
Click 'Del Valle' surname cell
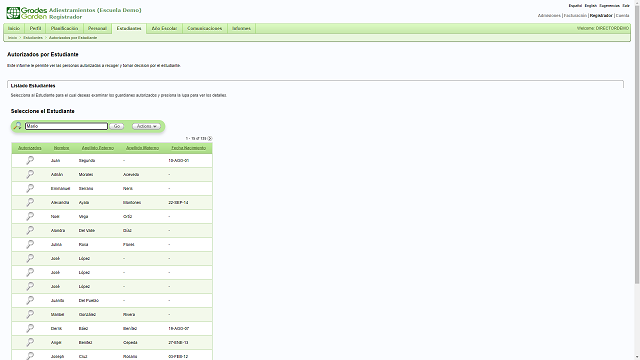click(x=87, y=231)
